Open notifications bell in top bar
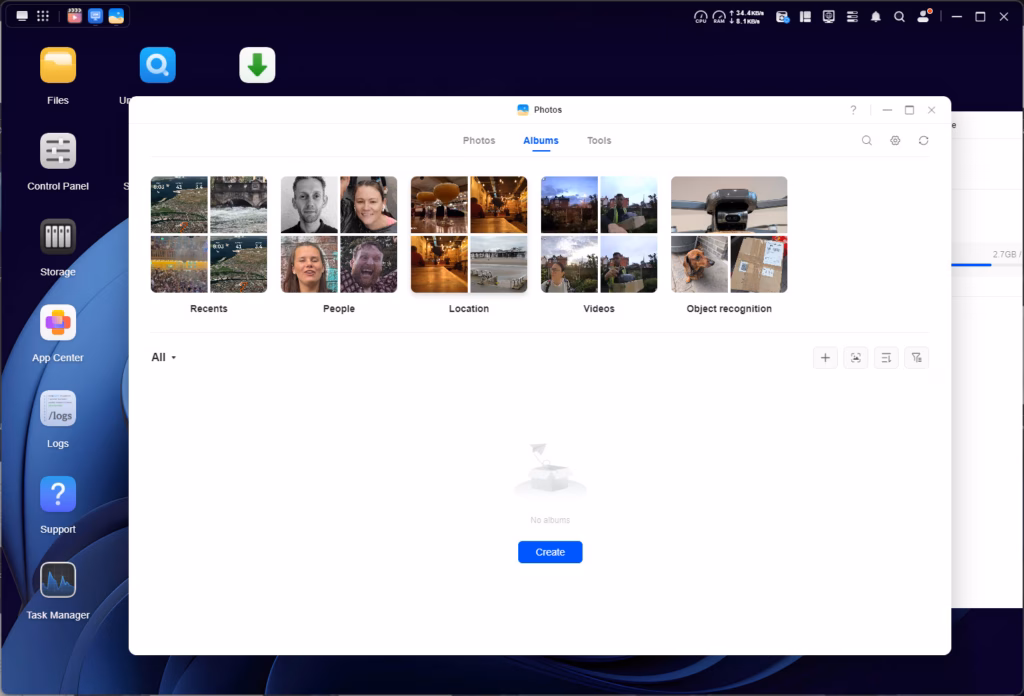 click(x=876, y=17)
